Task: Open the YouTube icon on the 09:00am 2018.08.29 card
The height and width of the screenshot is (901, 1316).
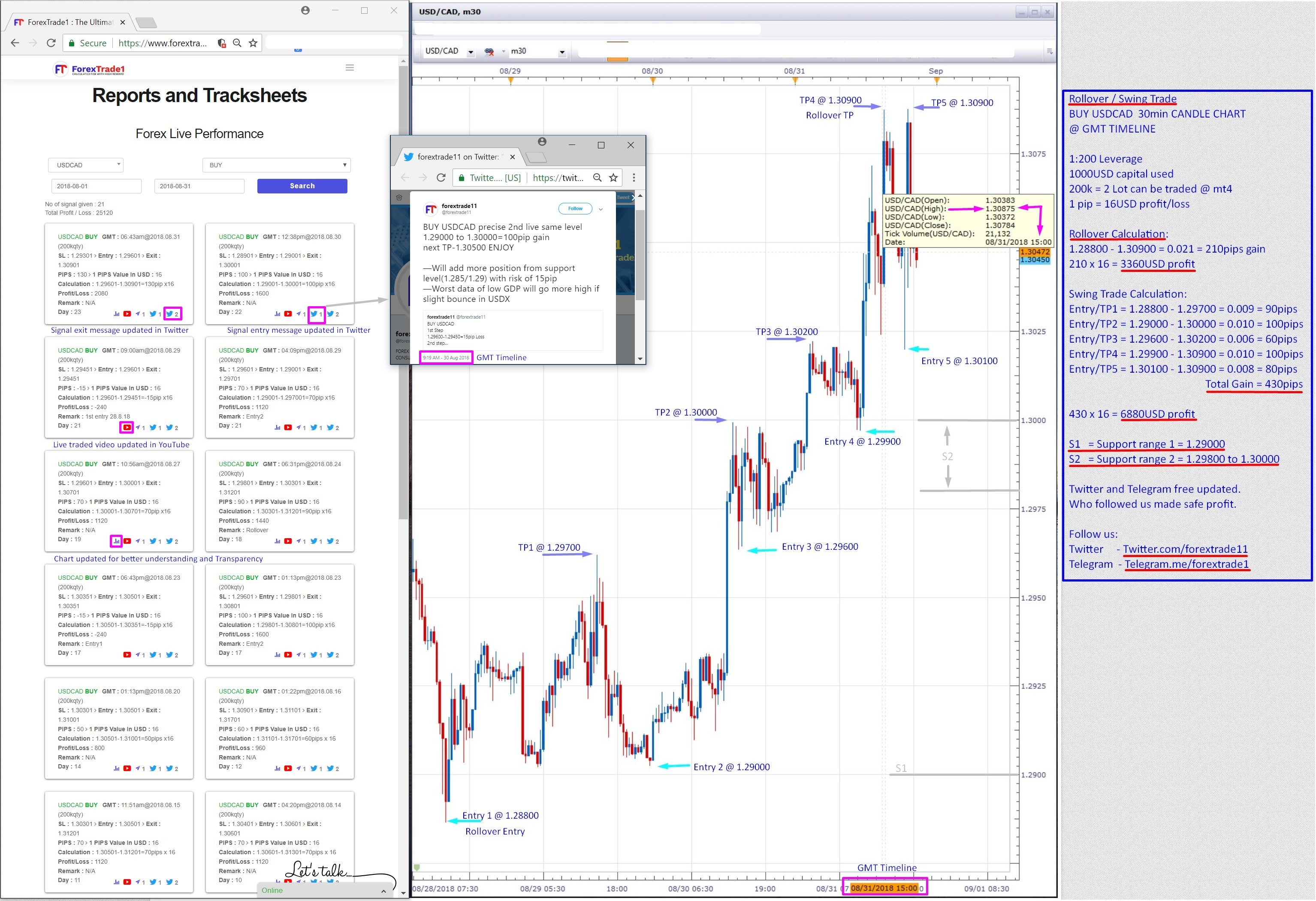Action: (127, 428)
